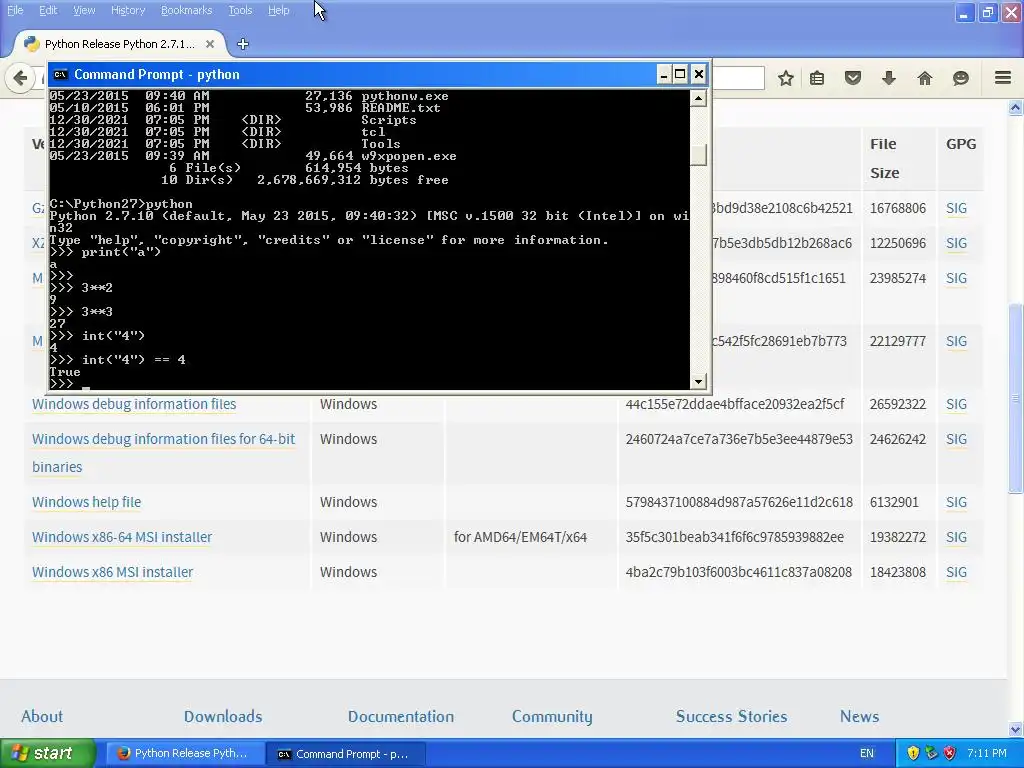Open the downloads arrow icon
The image size is (1024, 768).
tap(889, 78)
